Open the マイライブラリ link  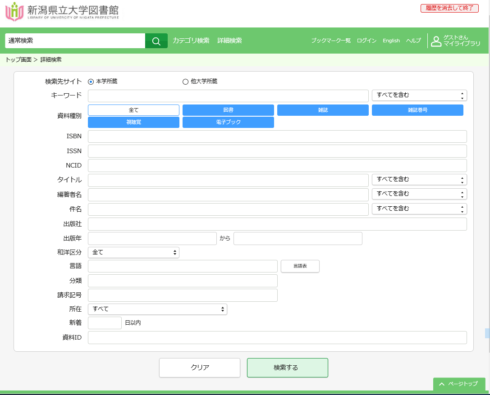462,44
